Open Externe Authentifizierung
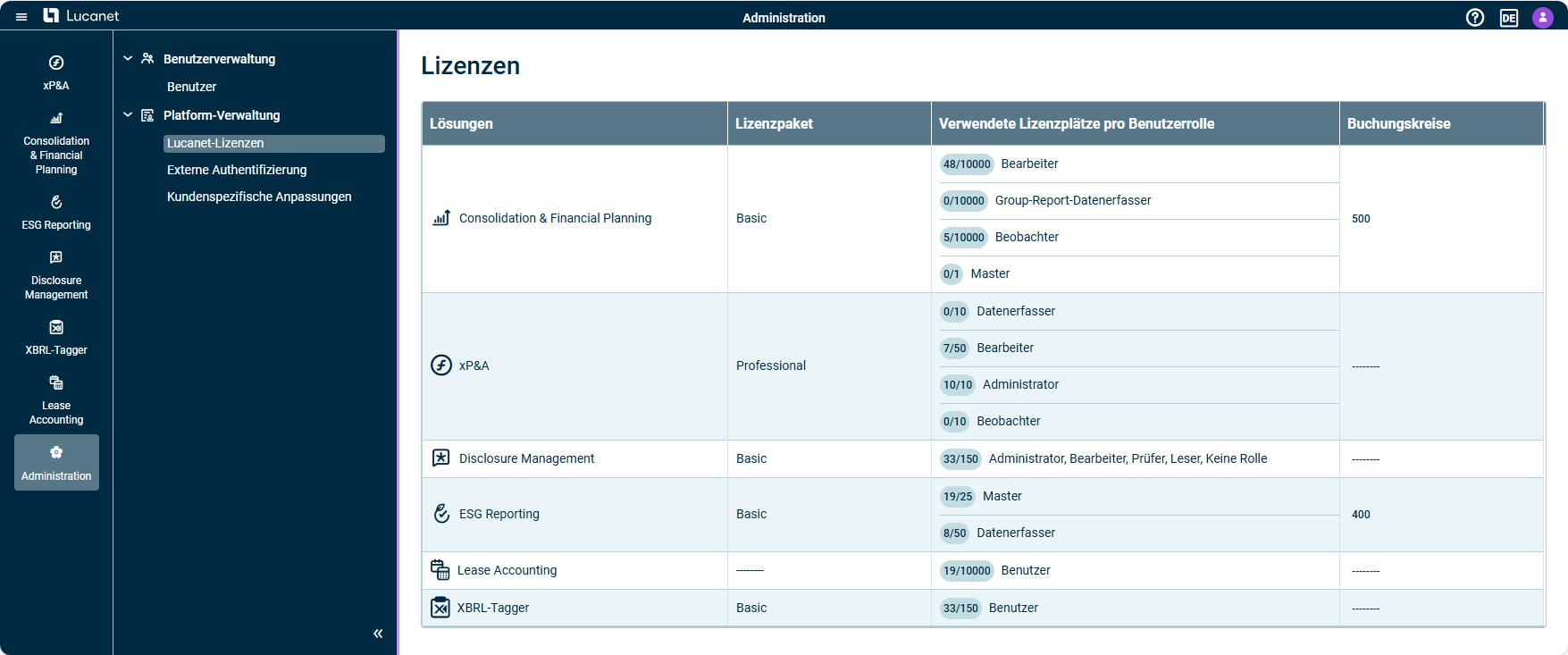 click(x=237, y=170)
